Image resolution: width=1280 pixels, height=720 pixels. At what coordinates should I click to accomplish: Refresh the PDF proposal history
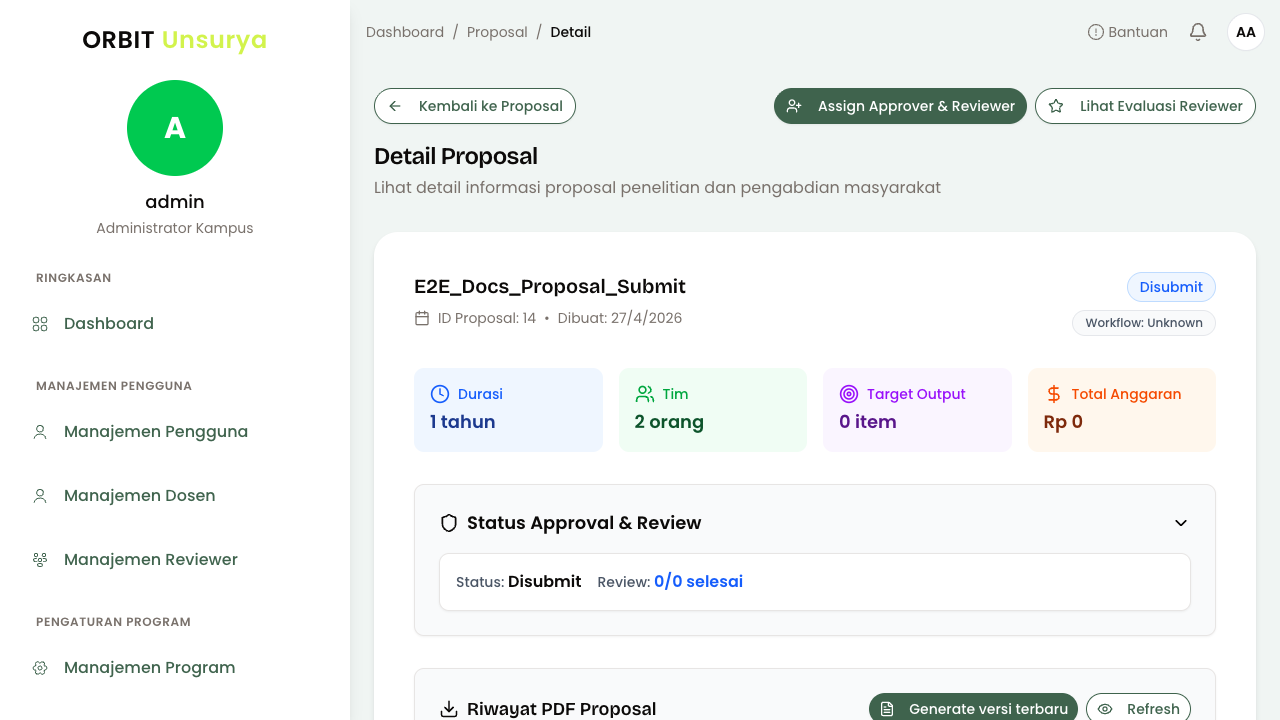click(x=1138, y=708)
